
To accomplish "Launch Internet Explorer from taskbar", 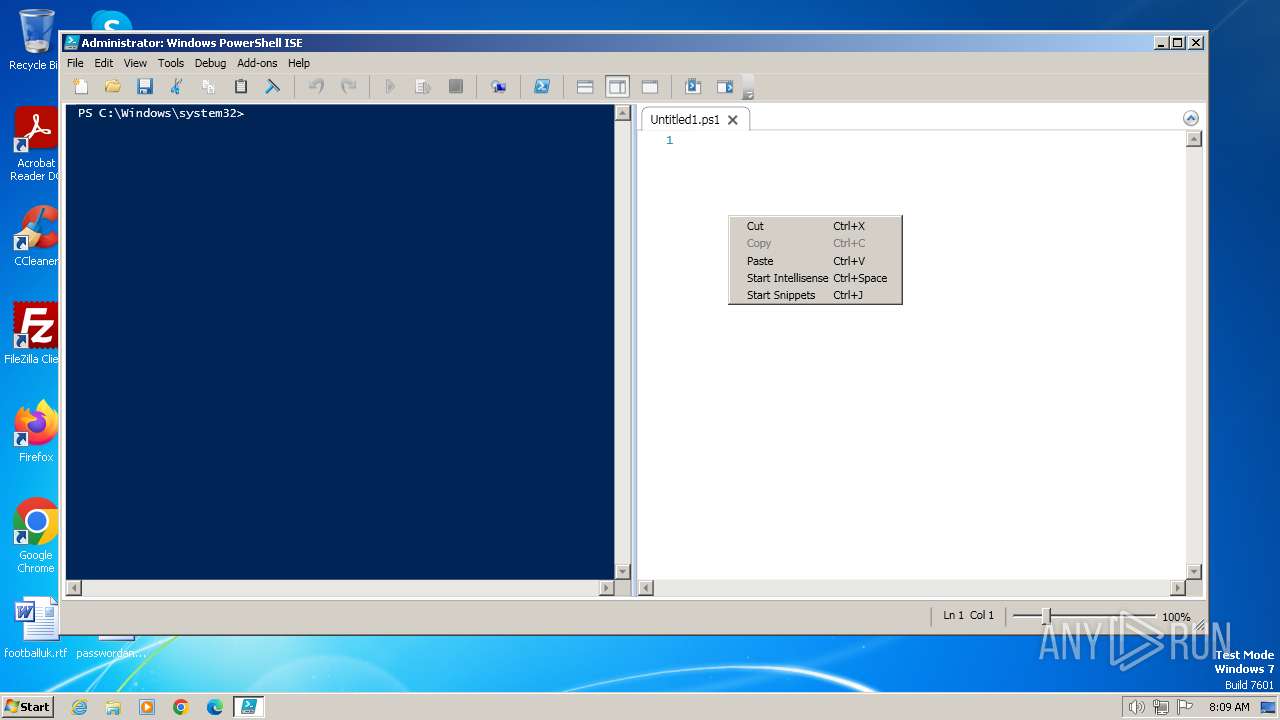I will coord(79,707).
